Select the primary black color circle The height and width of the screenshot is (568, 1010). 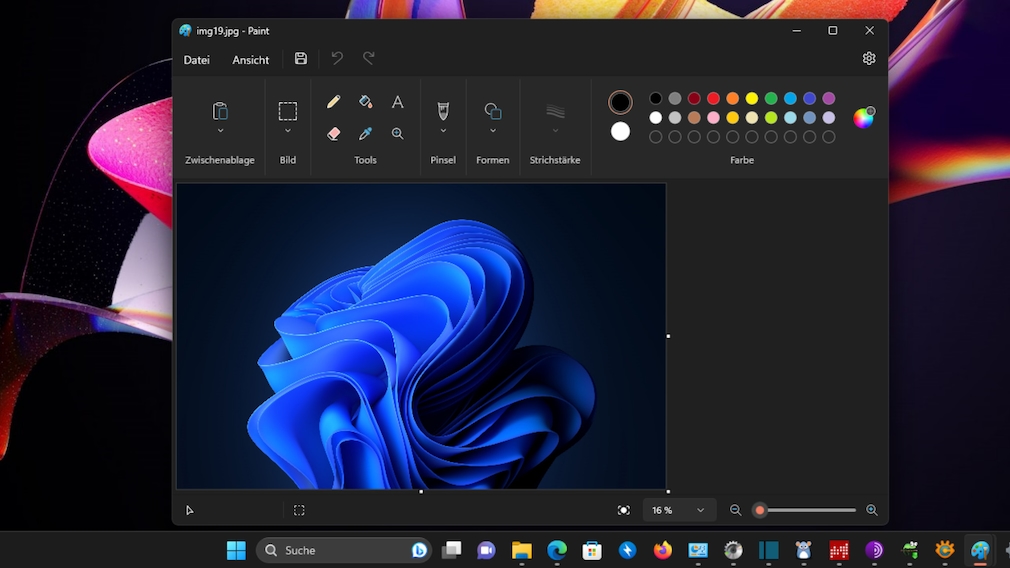point(620,102)
